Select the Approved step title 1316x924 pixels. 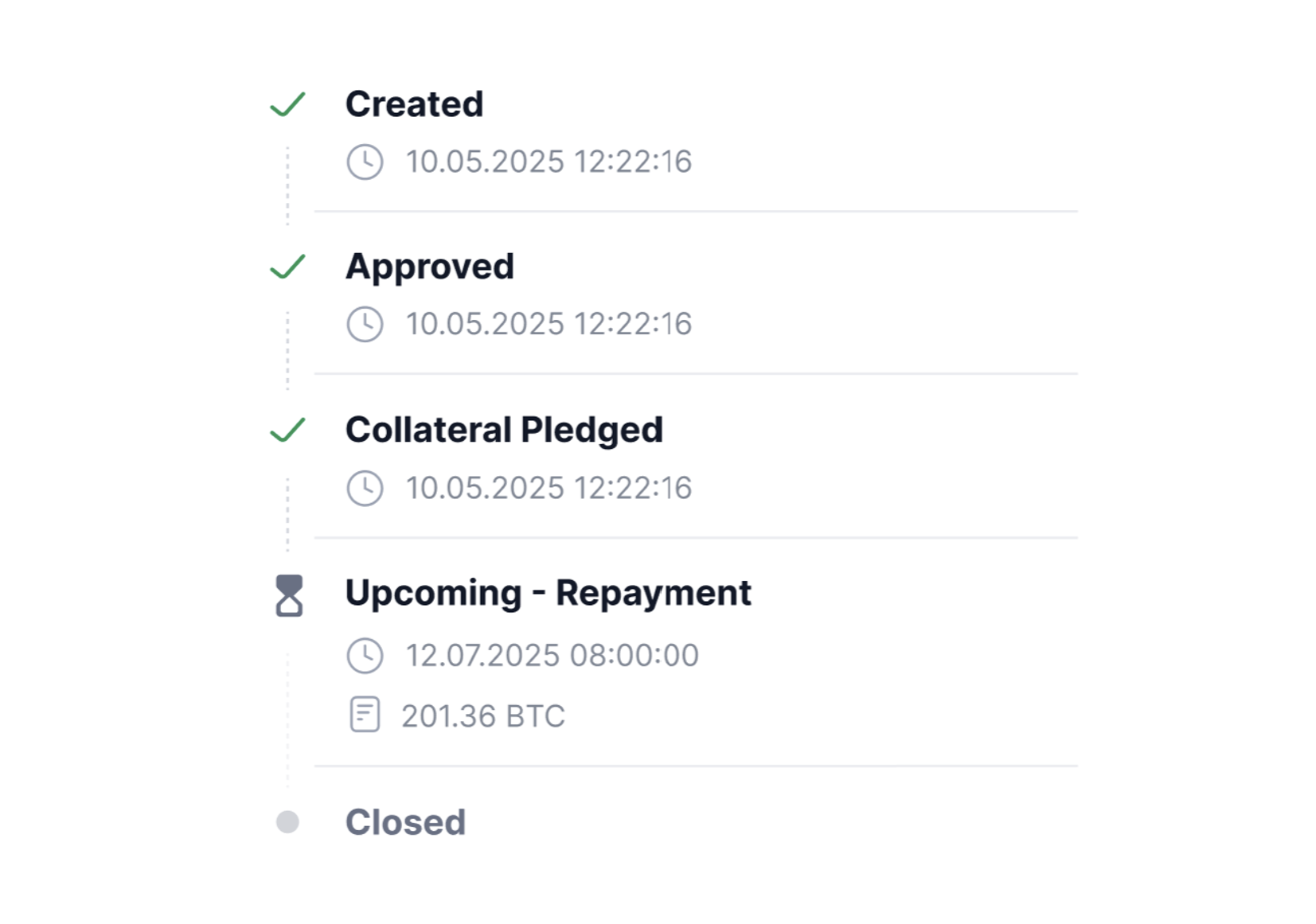[x=429, y=267]
